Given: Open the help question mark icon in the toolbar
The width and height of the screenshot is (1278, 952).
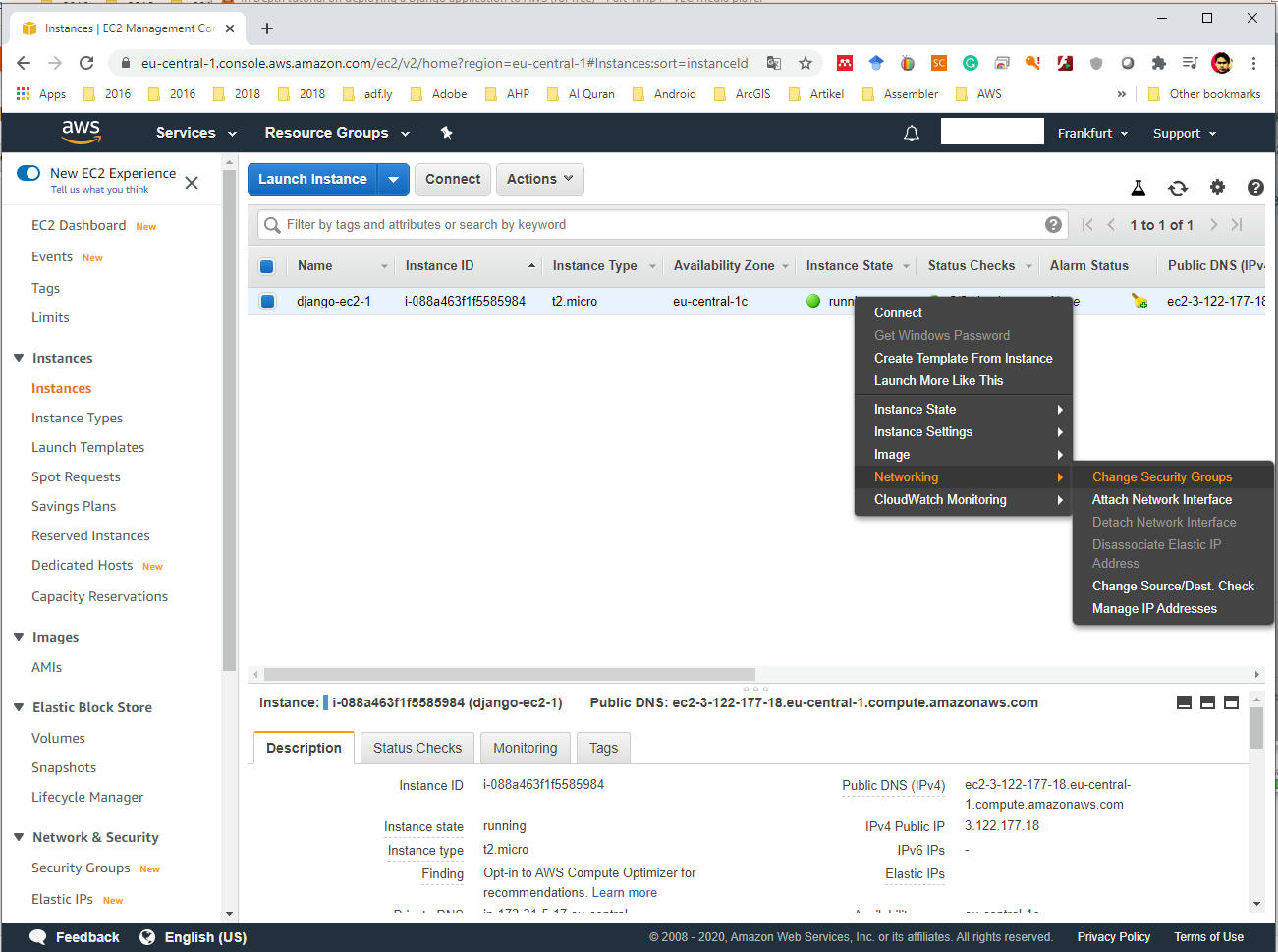Looking at the screenshot, I should click(x=1255, y=187).
